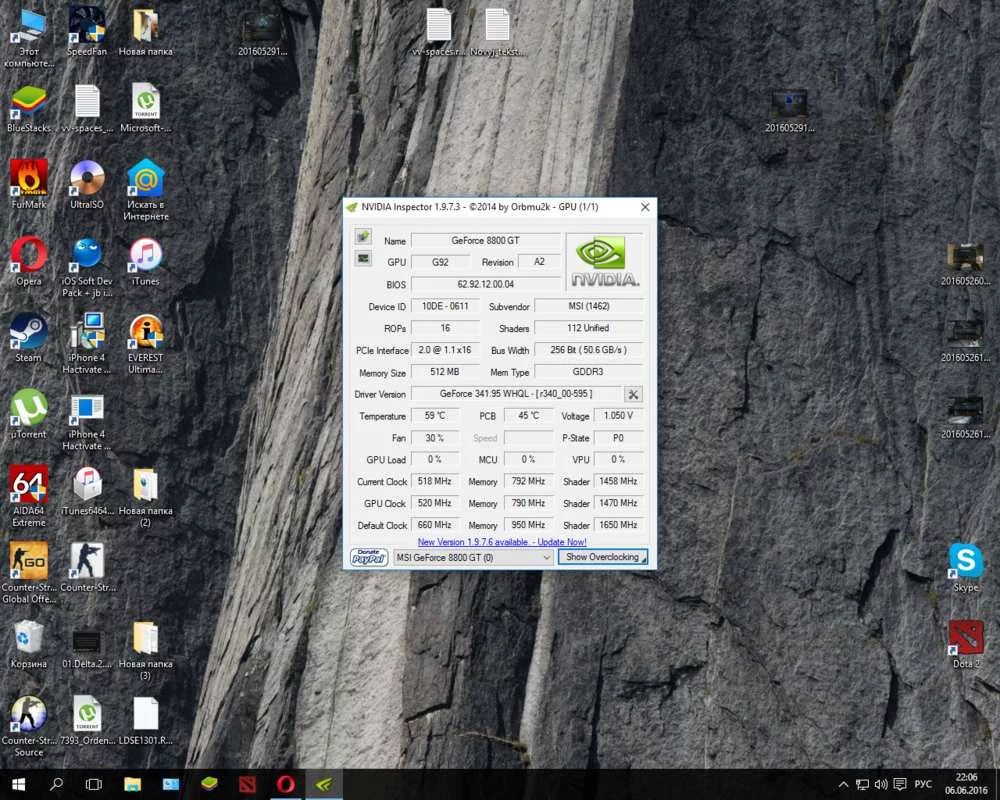
Task: Open the sensor monitoring icon below it
Action: (363, 258)
